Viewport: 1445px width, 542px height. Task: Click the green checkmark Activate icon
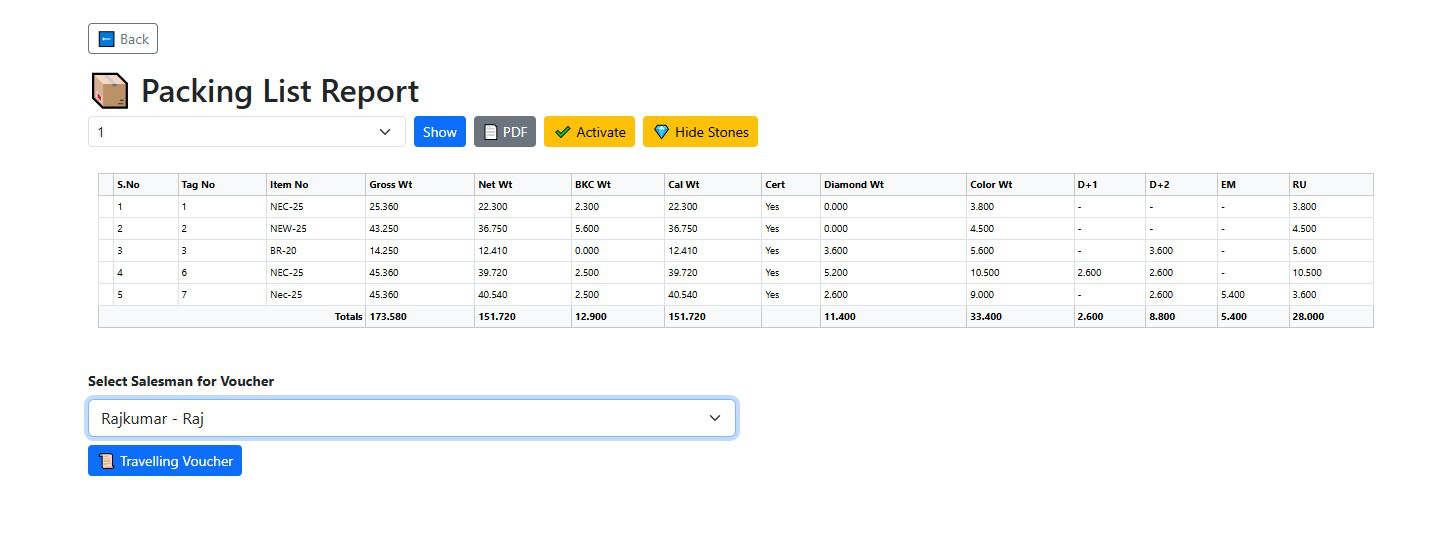pyautogui.click(x=562, y=132)
